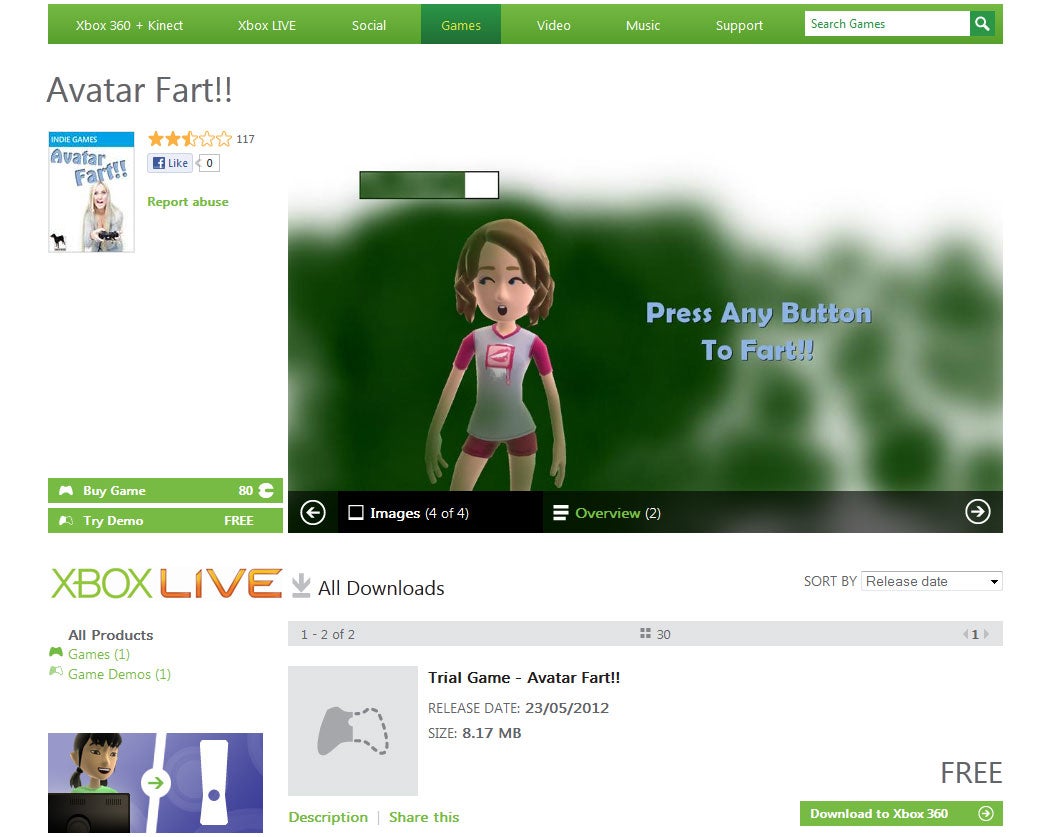
Task: Click the Avatar Fart box art image
Action: (91, 192)
